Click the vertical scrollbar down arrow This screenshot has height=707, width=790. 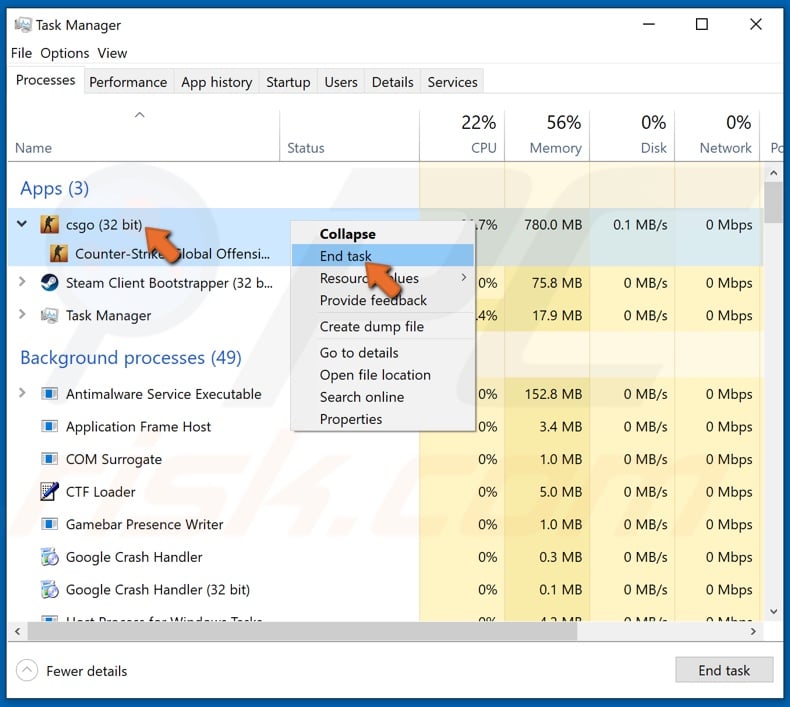[x=773, y=611]
